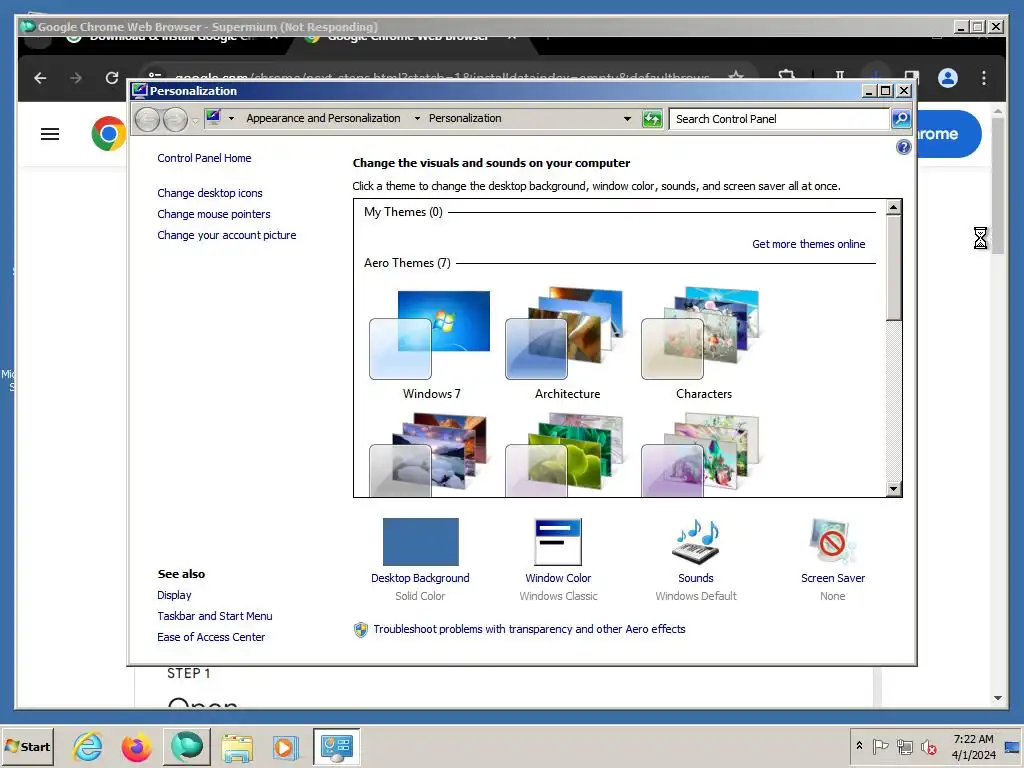
Task: Show hidden tray icons arrow
Action: pyautogui.click(x=859, y=746)
